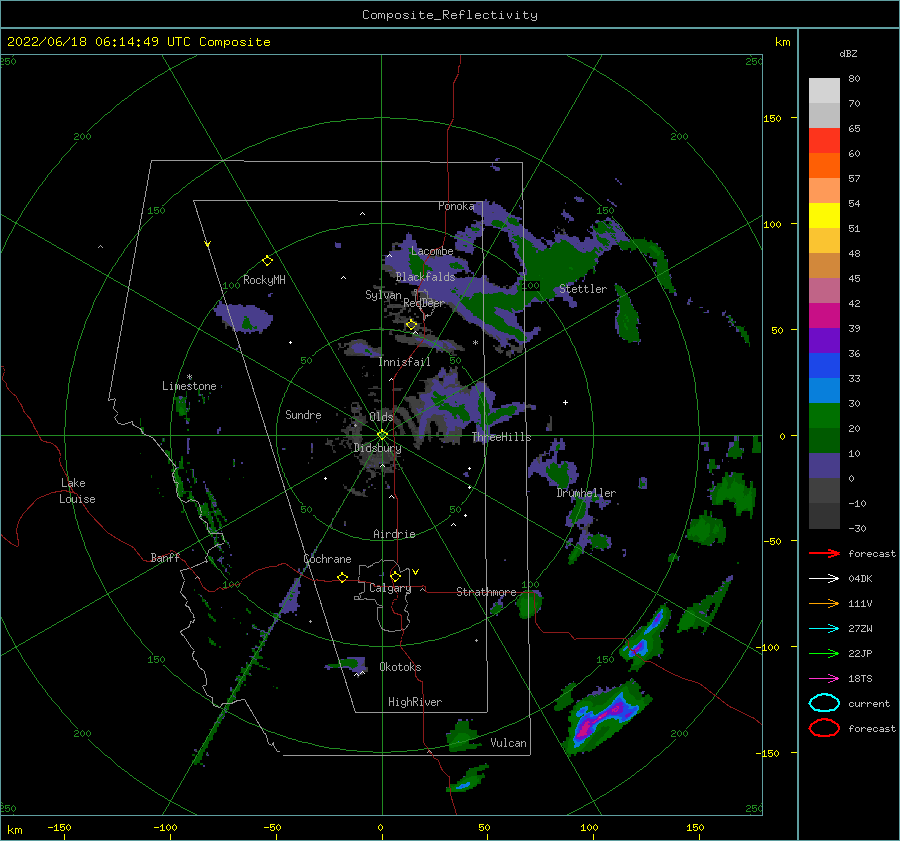Click the yellow V marker northwest of RockyMH
Screen dimensions: 900x841
click(x=208, y=244)
